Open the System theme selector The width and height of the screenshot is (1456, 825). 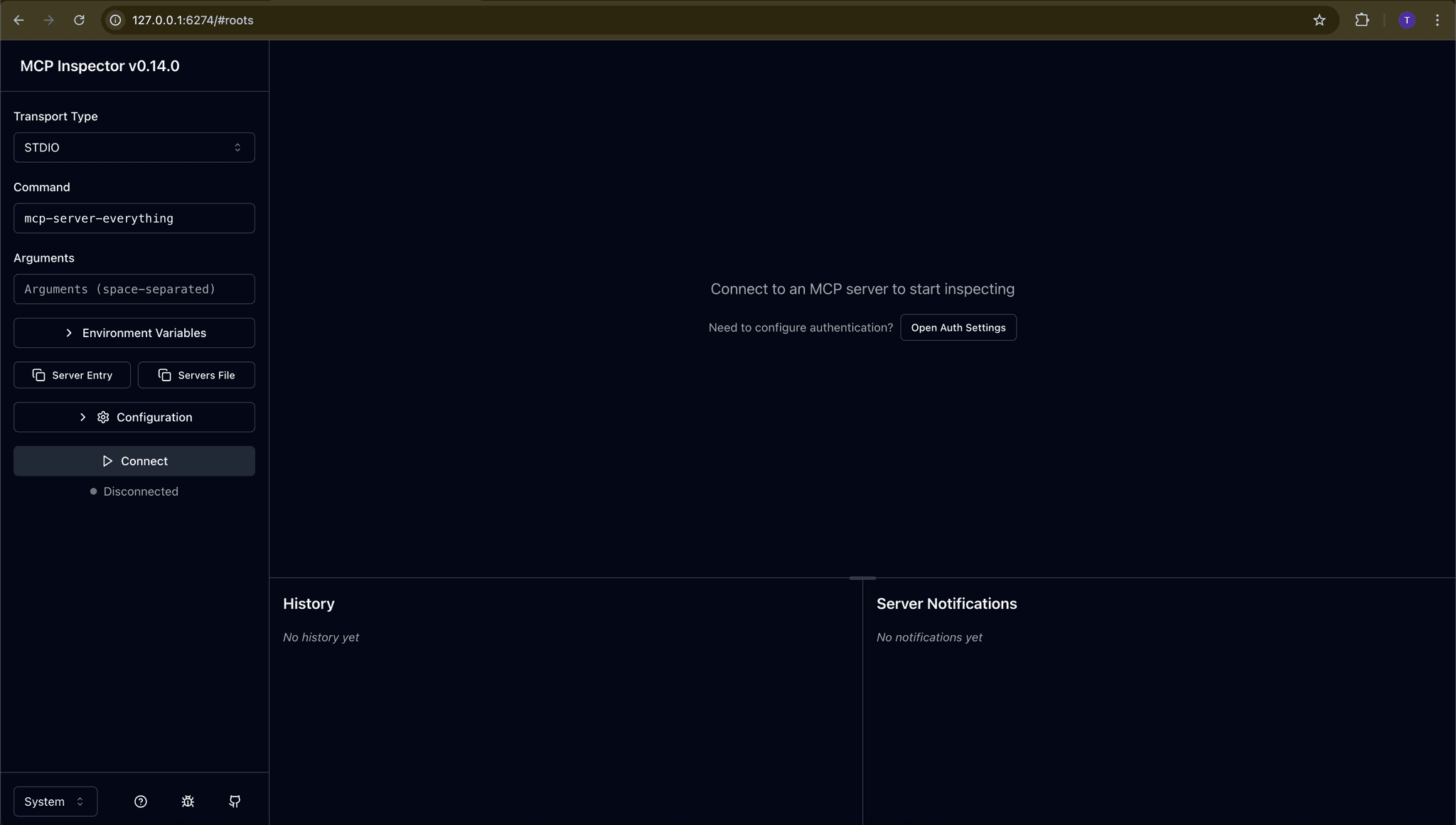tap(54, 801)
